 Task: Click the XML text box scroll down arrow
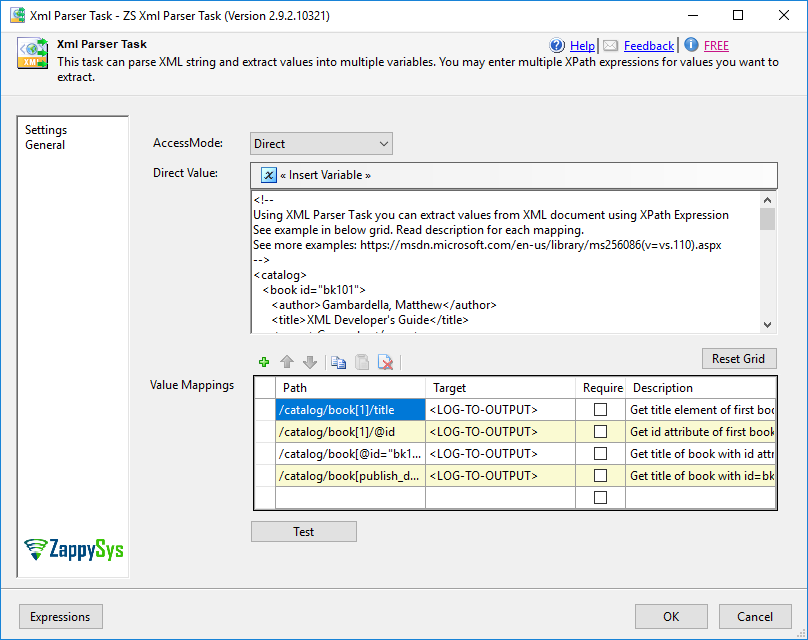[x=767, y=325]
